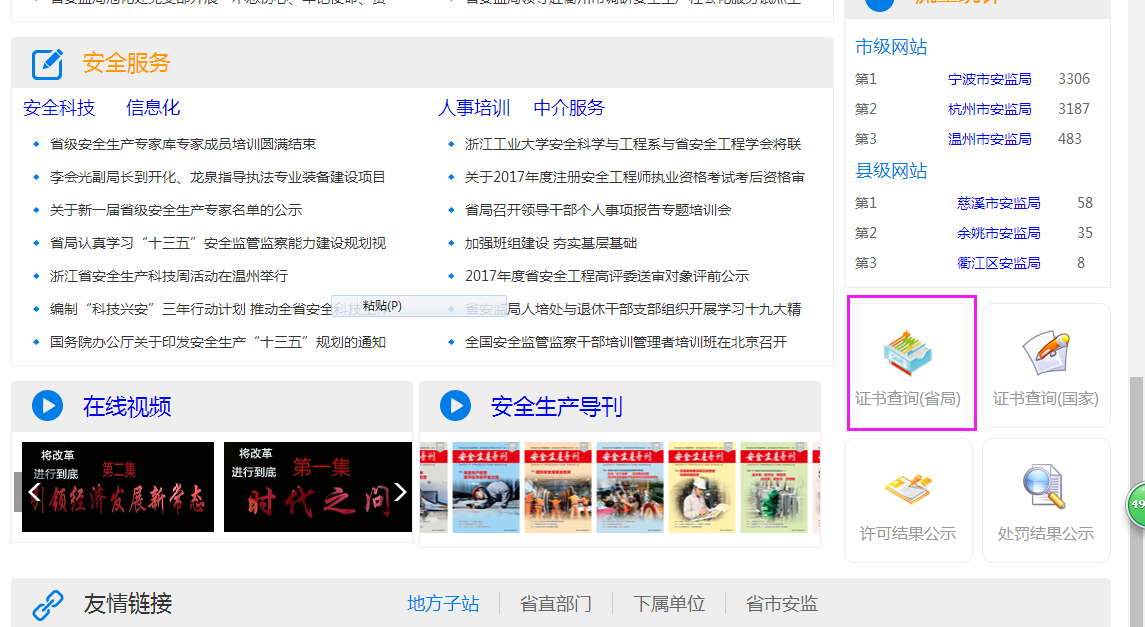Open 慈溪市安监局 site link
Viewport: 1145px width, 627px height.
998,203
